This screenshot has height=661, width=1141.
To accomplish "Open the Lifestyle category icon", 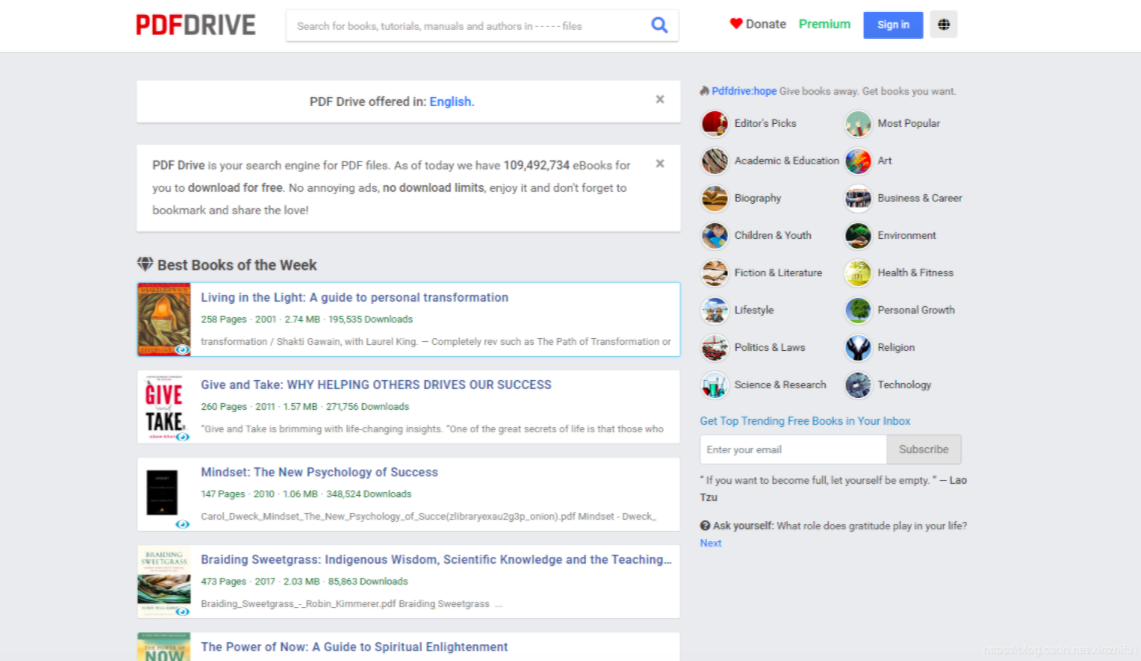I will (x=715, y=310).
